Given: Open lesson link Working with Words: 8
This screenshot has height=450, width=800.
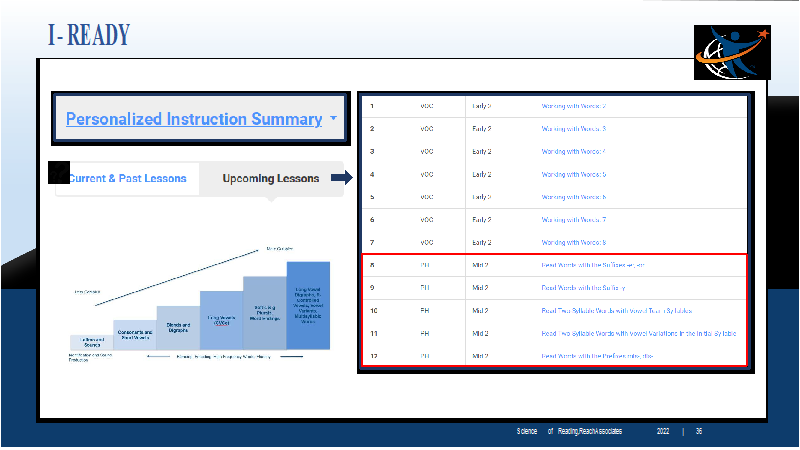Looking at the screenshot, I should click(573, 243).
